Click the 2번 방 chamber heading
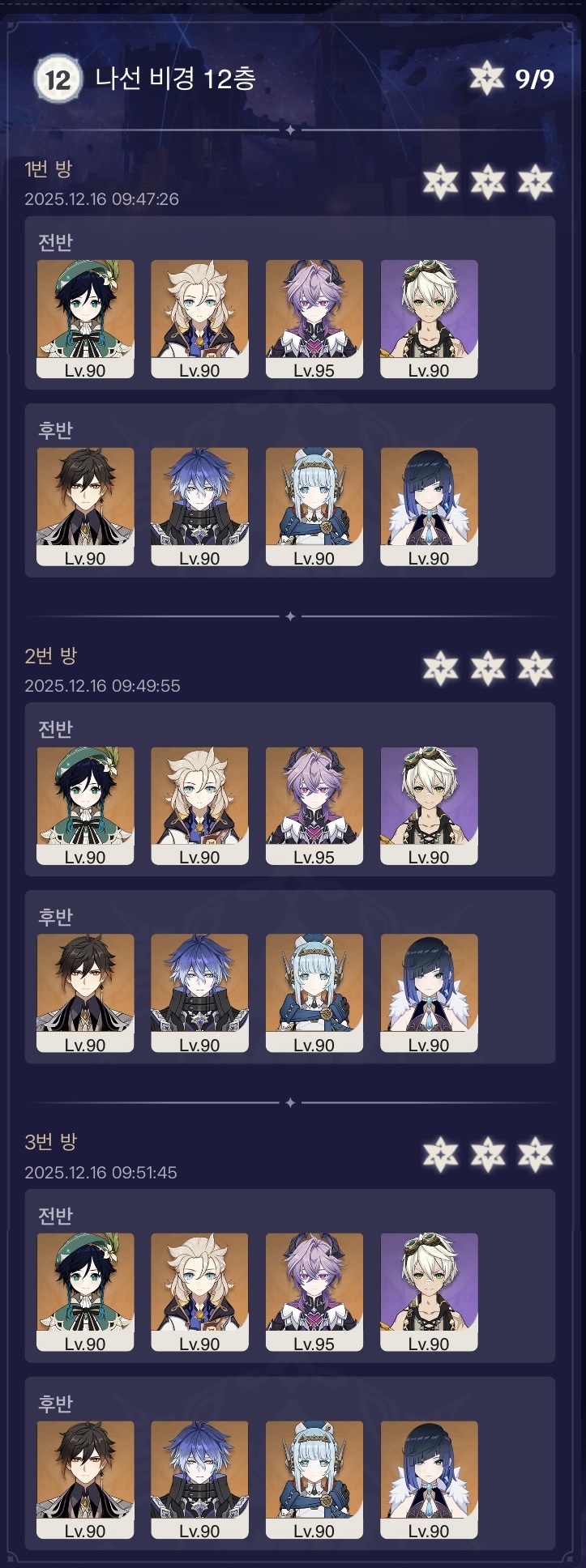Image resolution: width=586 pixels, height=1568 pixels. (x=51, y=656)
